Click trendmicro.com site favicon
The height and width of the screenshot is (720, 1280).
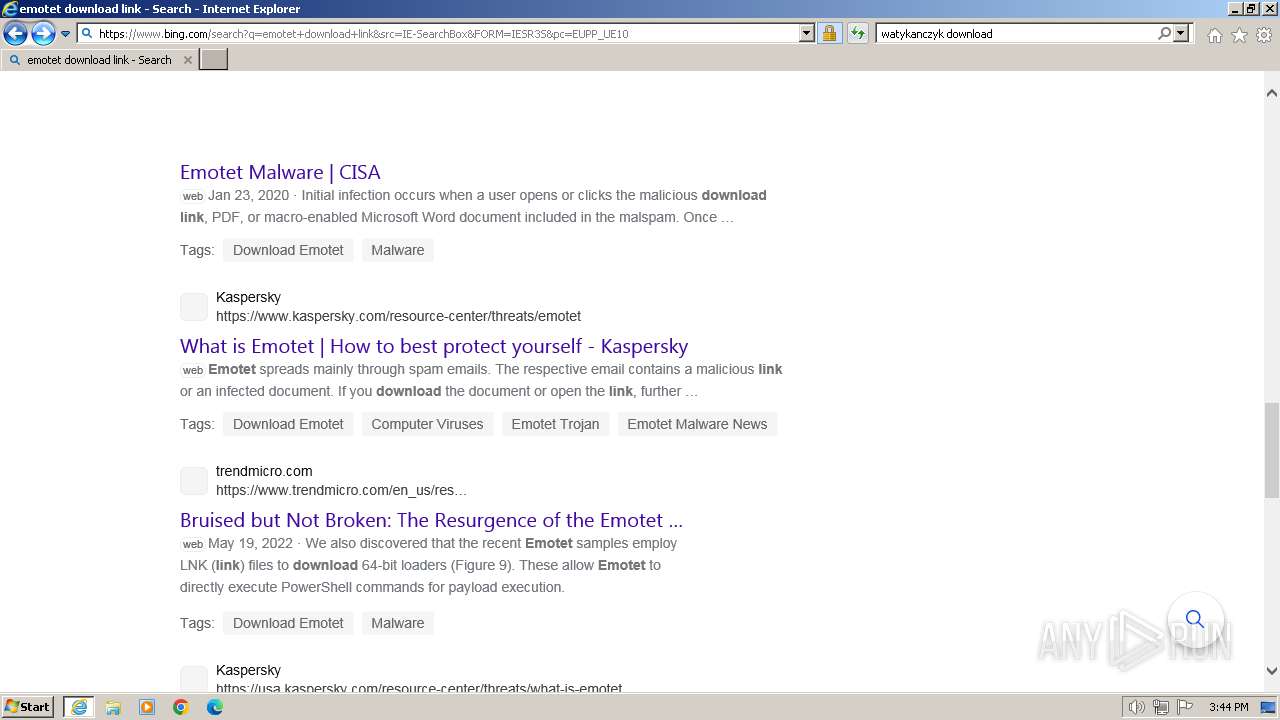click(x=194, y=481)
